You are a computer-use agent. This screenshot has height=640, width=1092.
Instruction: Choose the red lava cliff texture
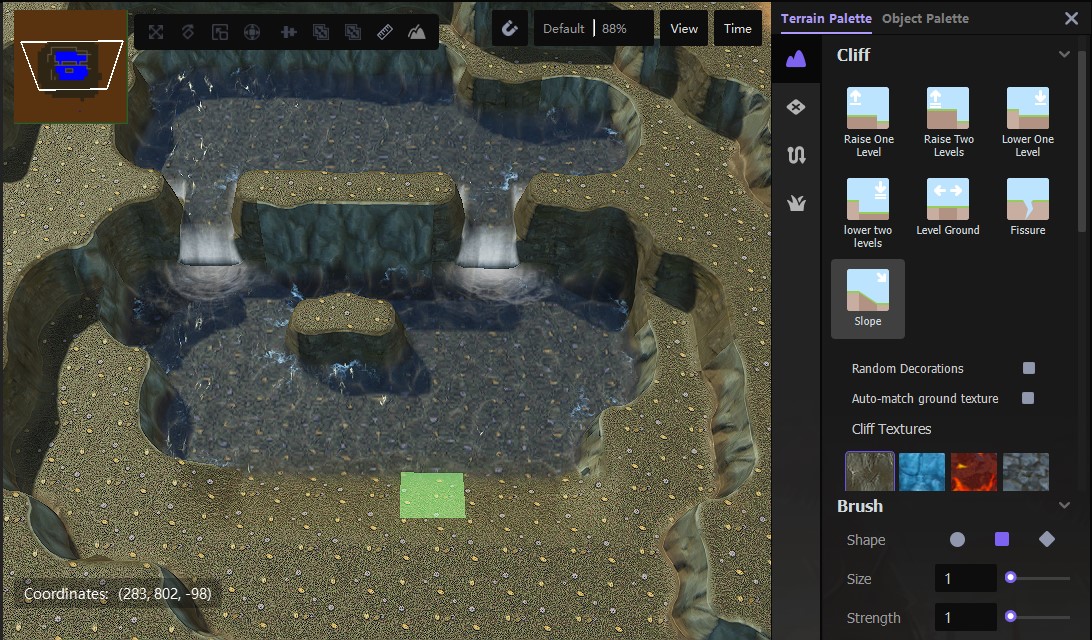pyautogui.click(x=974, y=471)
